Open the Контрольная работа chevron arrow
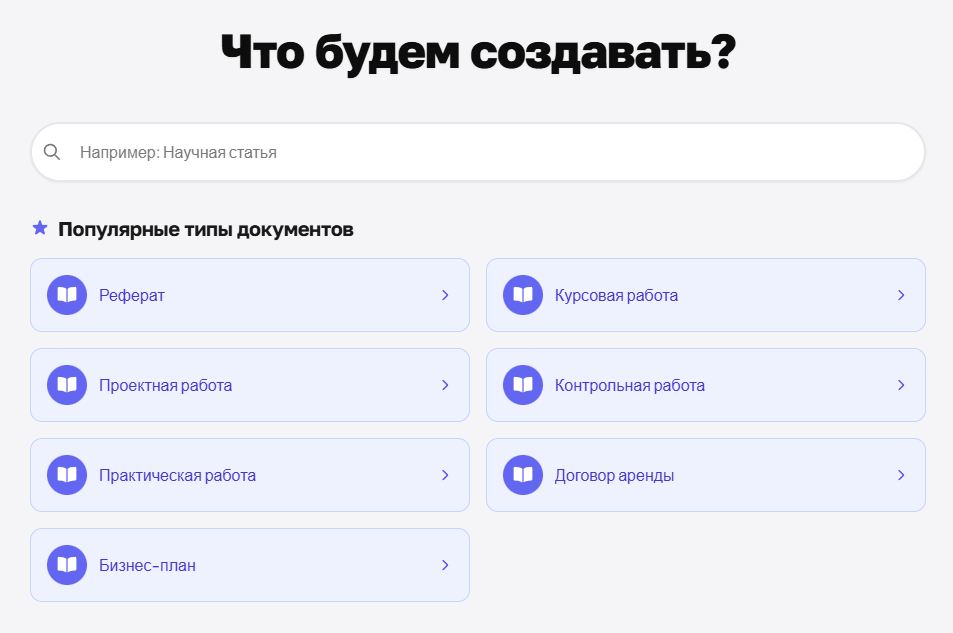Viewport: 953px width, 633px height. 901,385
